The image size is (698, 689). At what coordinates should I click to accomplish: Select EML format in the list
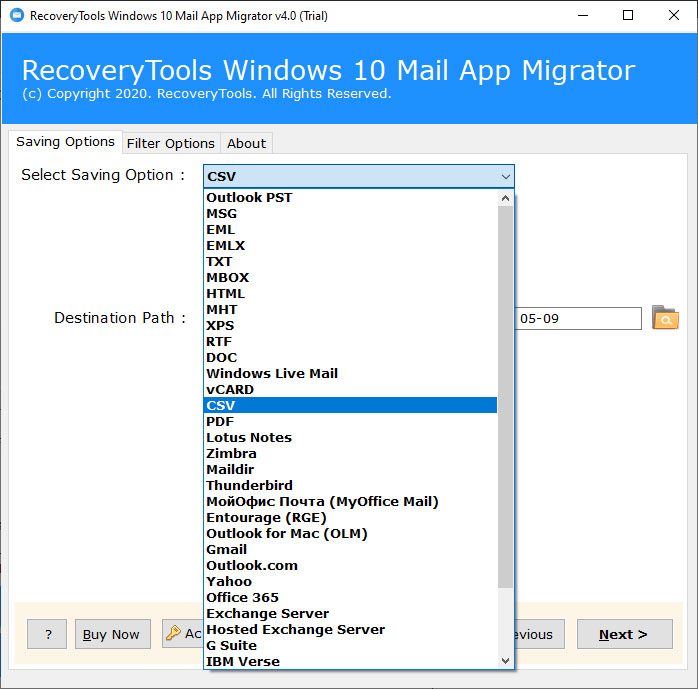pyautogui.click(x=350, y=229)
